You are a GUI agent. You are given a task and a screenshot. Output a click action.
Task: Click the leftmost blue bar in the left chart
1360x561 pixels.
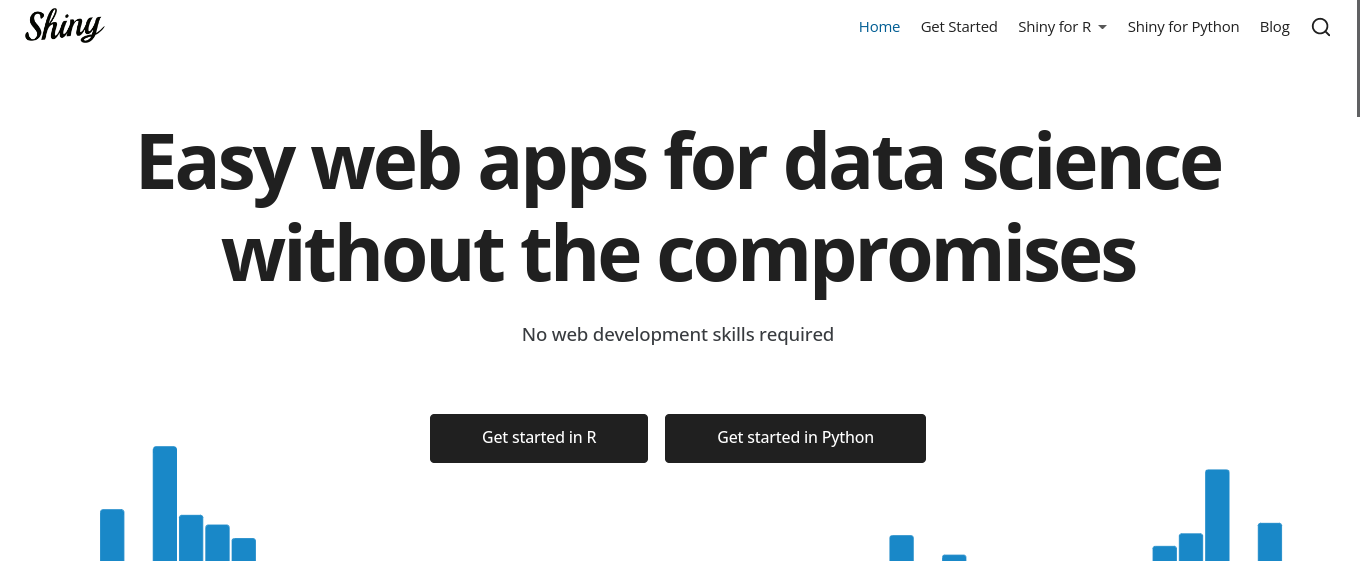pos(112,535)
